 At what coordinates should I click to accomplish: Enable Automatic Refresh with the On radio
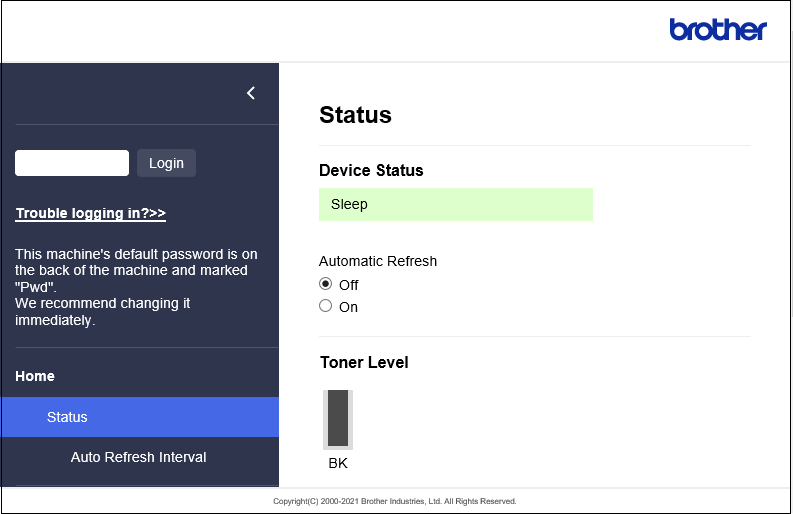(x=326, y=306)
